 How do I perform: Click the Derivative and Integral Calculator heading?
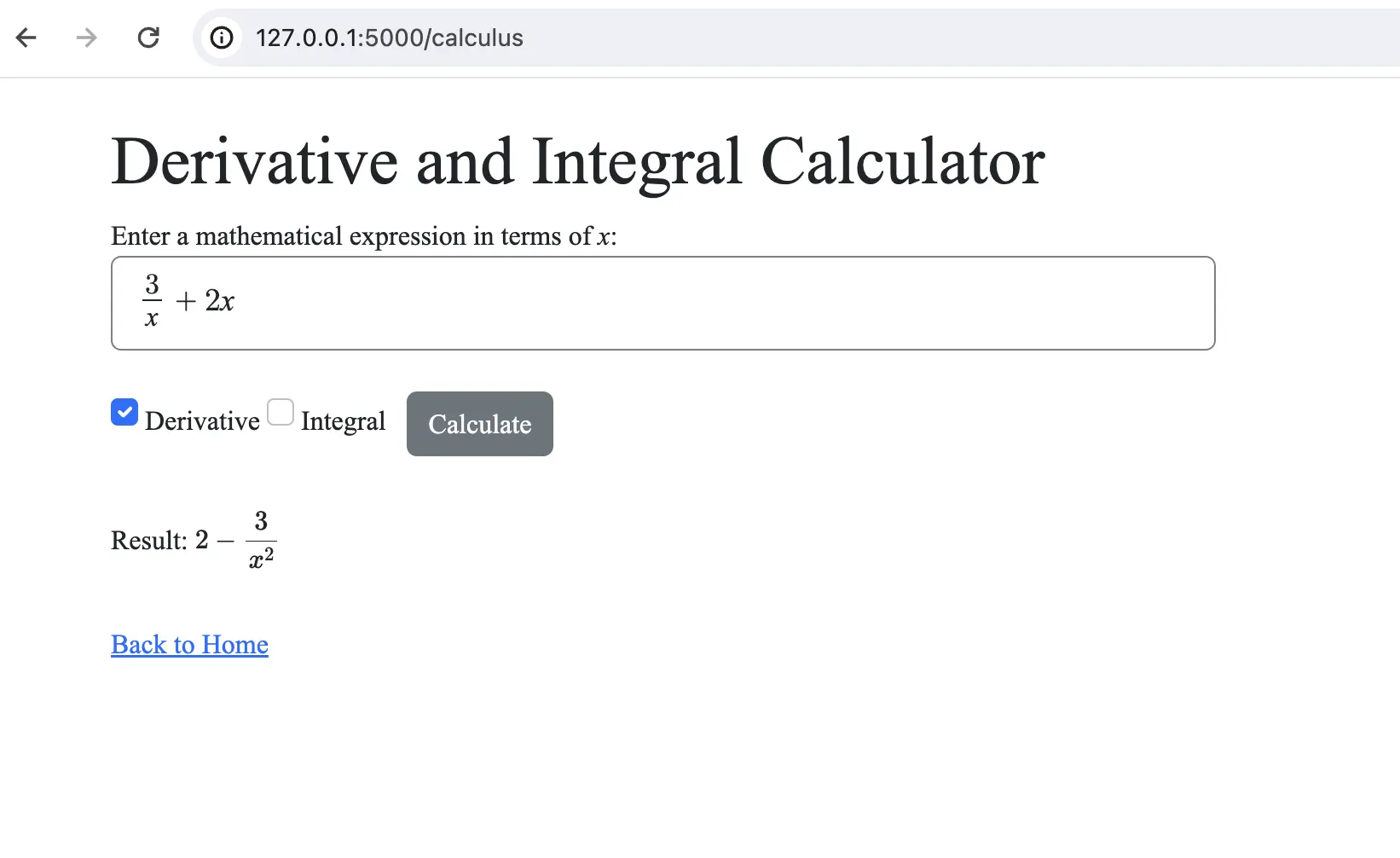578,162
